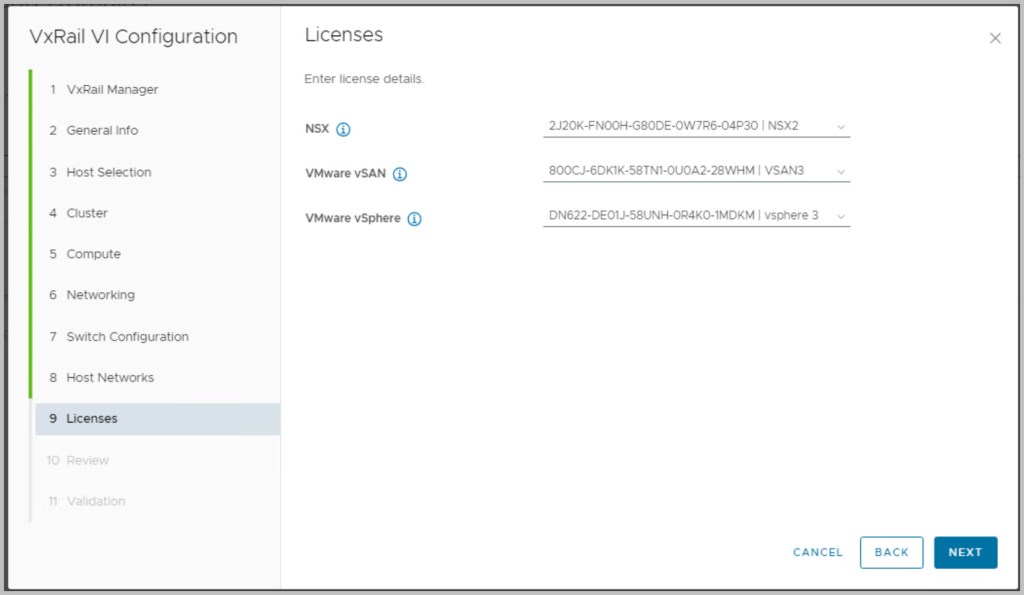Click the Review step in sidebar

coord(87,460)
